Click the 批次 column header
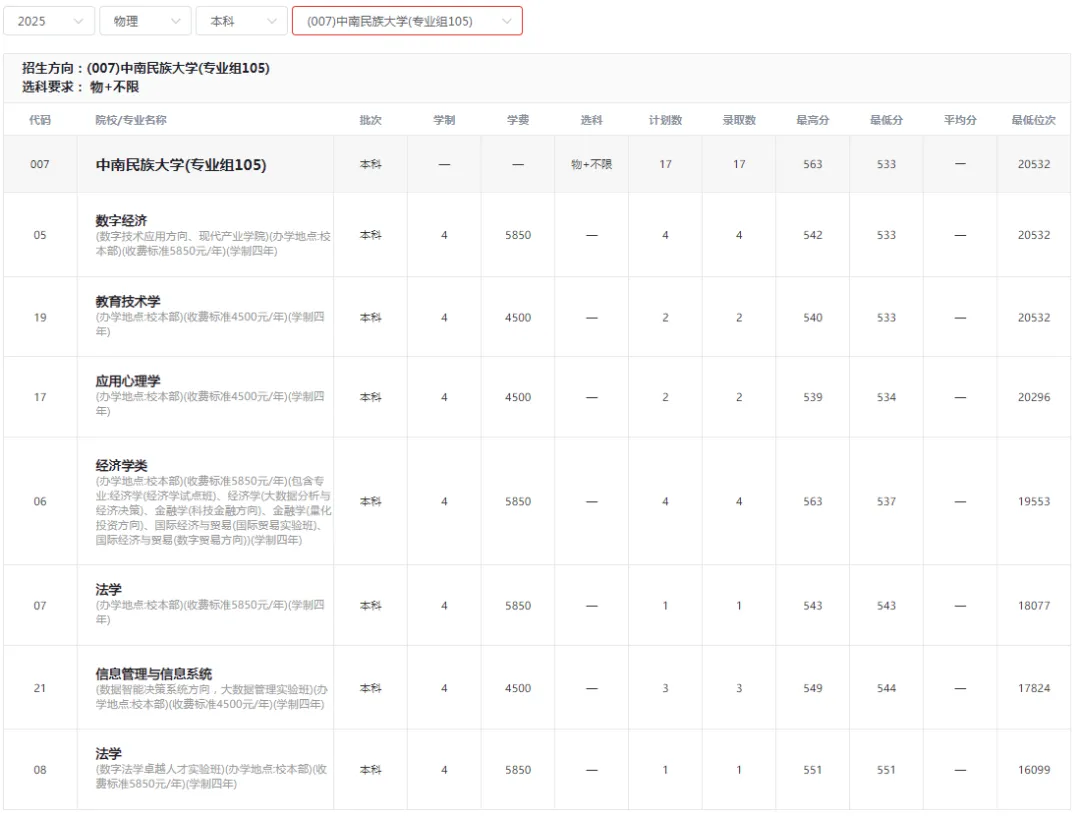Screen dimensions: 1080x817 click(371, 120)
